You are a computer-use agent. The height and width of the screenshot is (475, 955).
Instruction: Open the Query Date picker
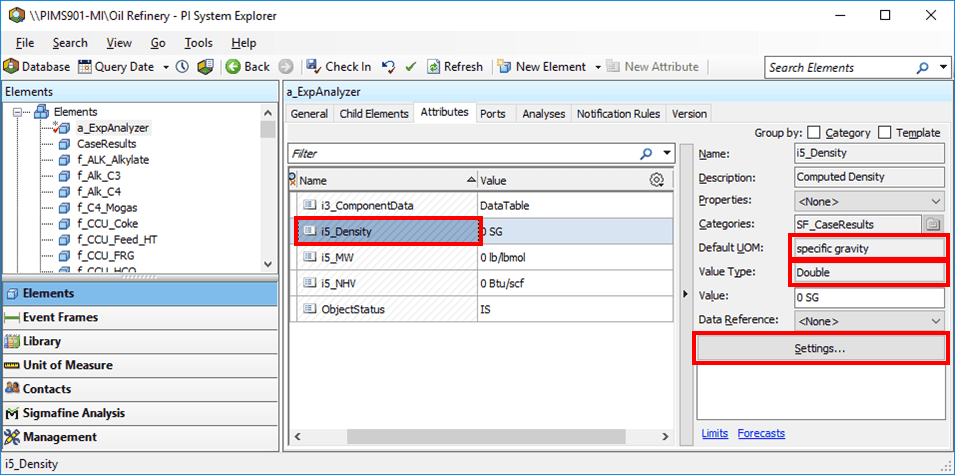click(x=116, y=67)
